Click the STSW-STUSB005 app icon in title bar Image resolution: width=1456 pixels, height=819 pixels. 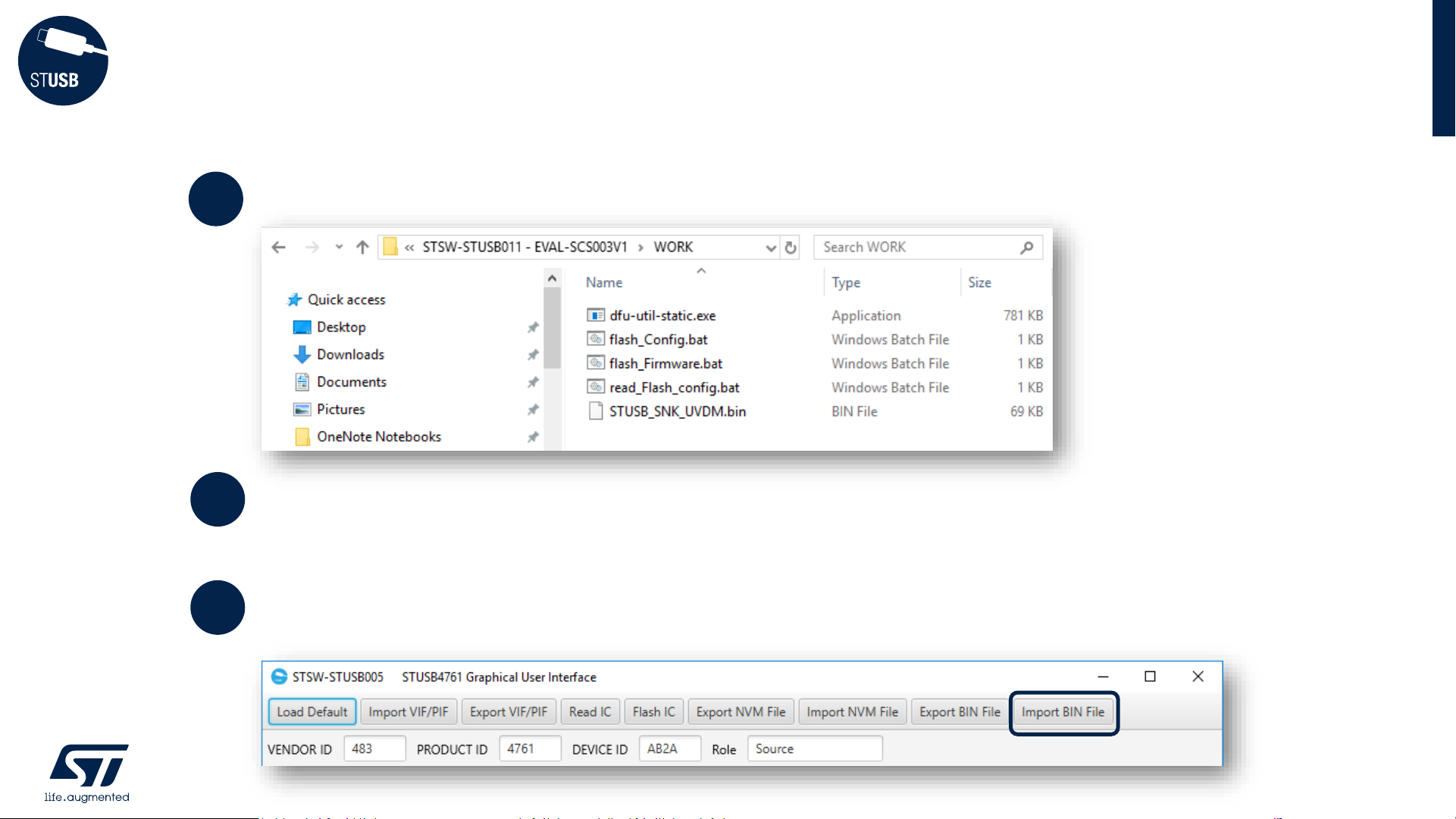pyautogui.click(x=279, y=677)
